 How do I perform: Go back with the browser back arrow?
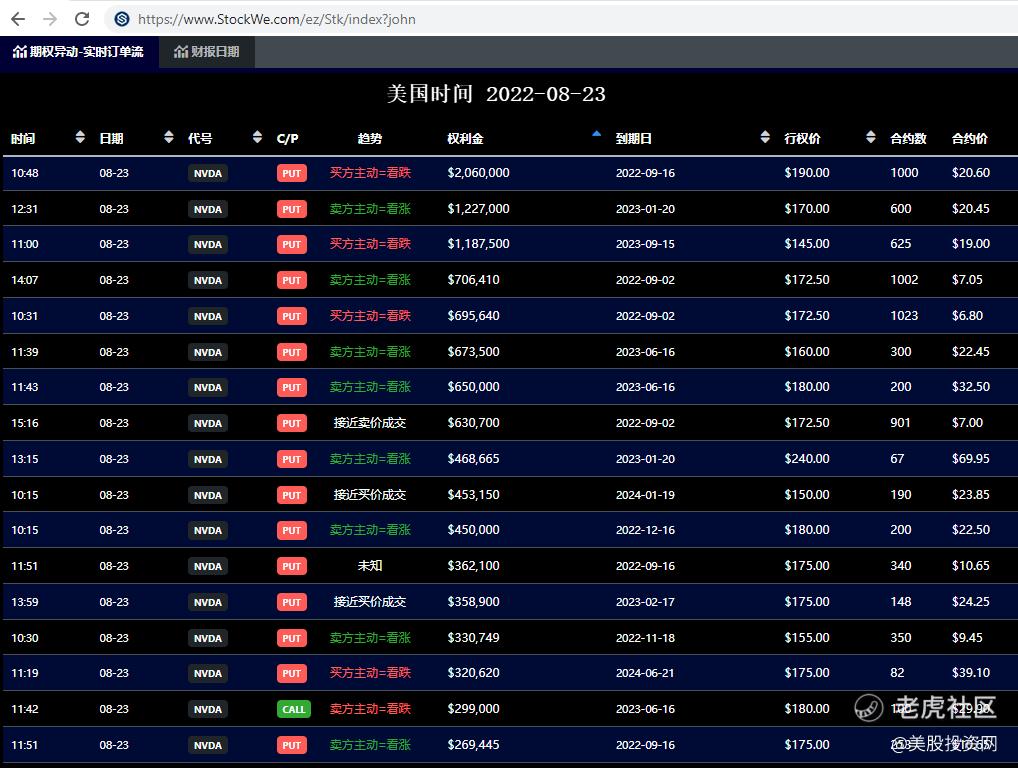(x=18, y=19)
